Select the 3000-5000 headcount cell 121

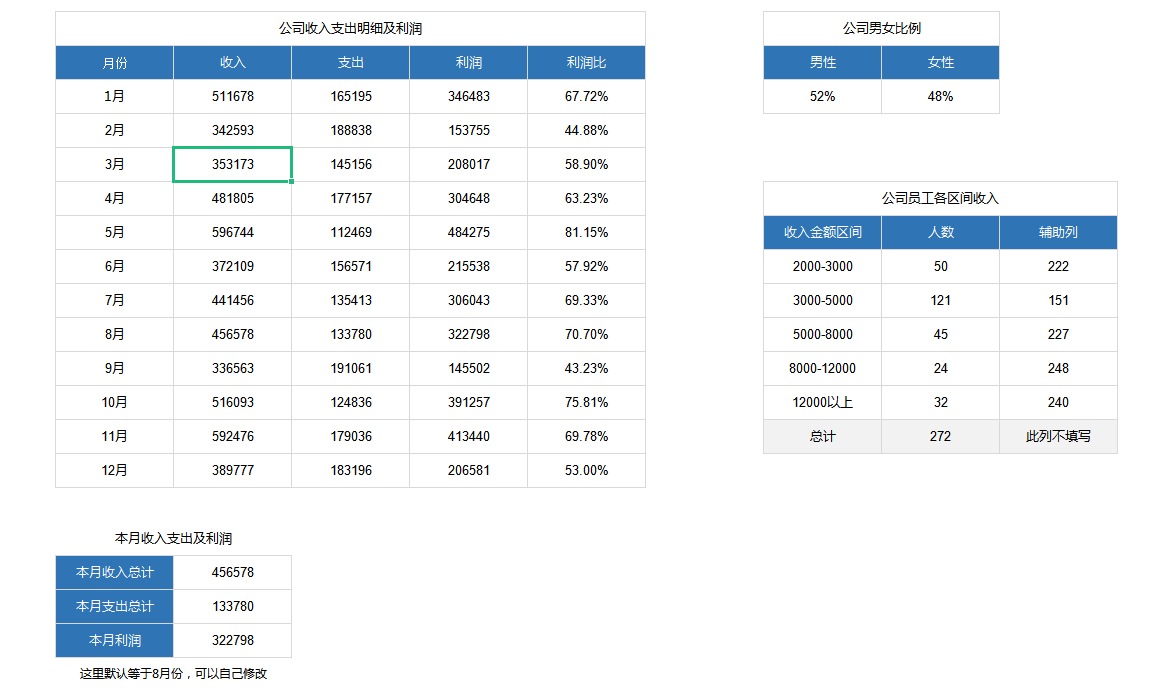940,300
